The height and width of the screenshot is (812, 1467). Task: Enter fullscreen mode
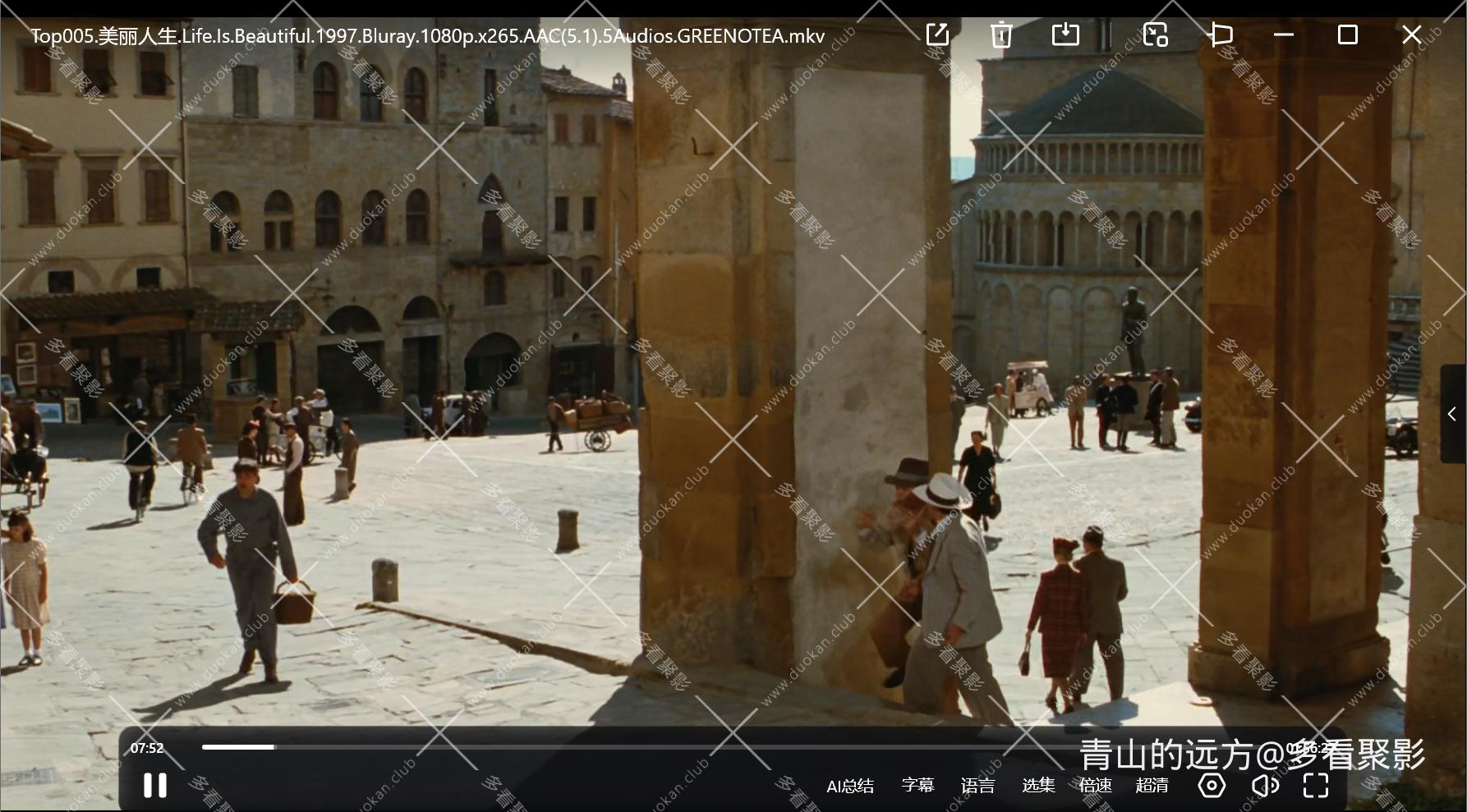click(1316, 786)
